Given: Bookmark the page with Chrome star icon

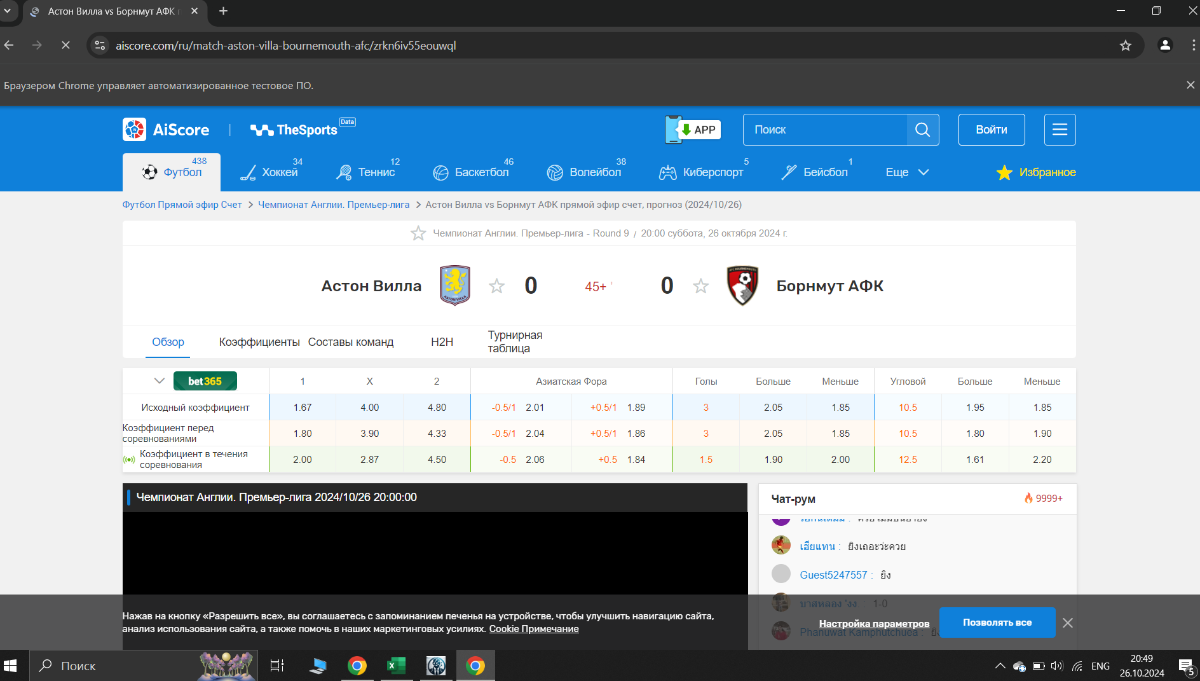Looking at the screenshot, I should [1125, 45].
